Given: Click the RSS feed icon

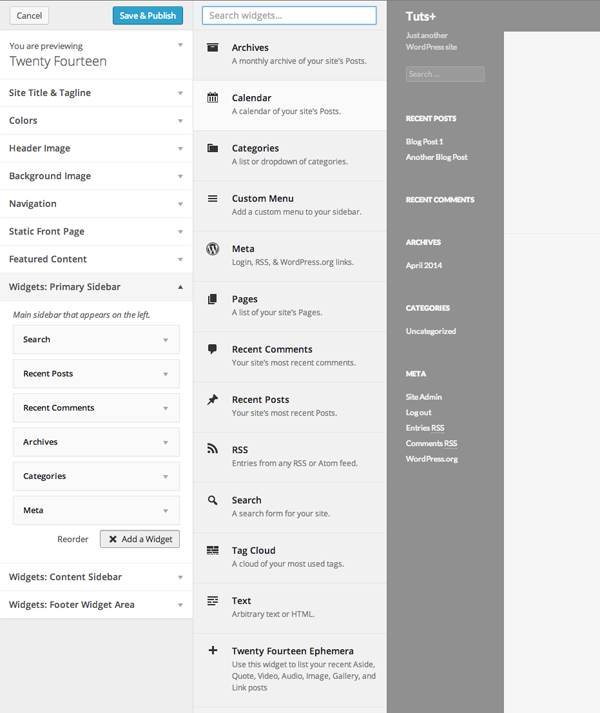Looking at the screenshot, I should (x=212, y=449).
